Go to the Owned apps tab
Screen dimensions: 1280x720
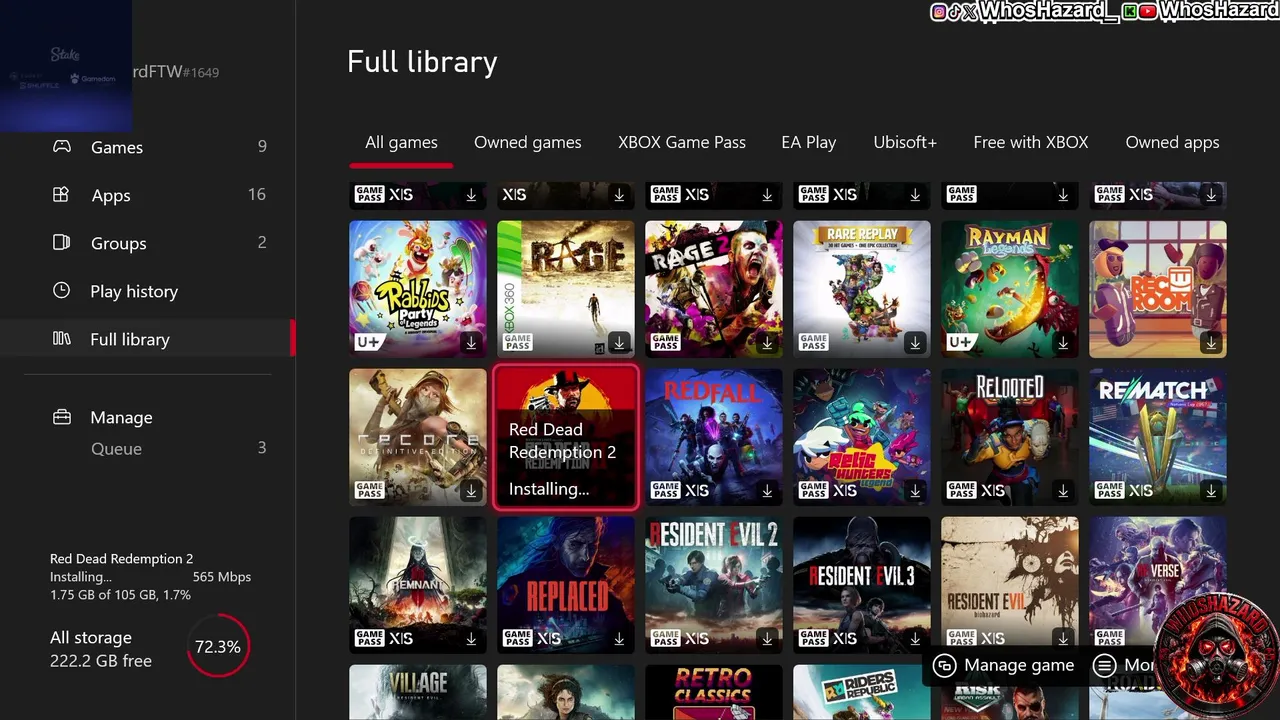point(1172,142)
